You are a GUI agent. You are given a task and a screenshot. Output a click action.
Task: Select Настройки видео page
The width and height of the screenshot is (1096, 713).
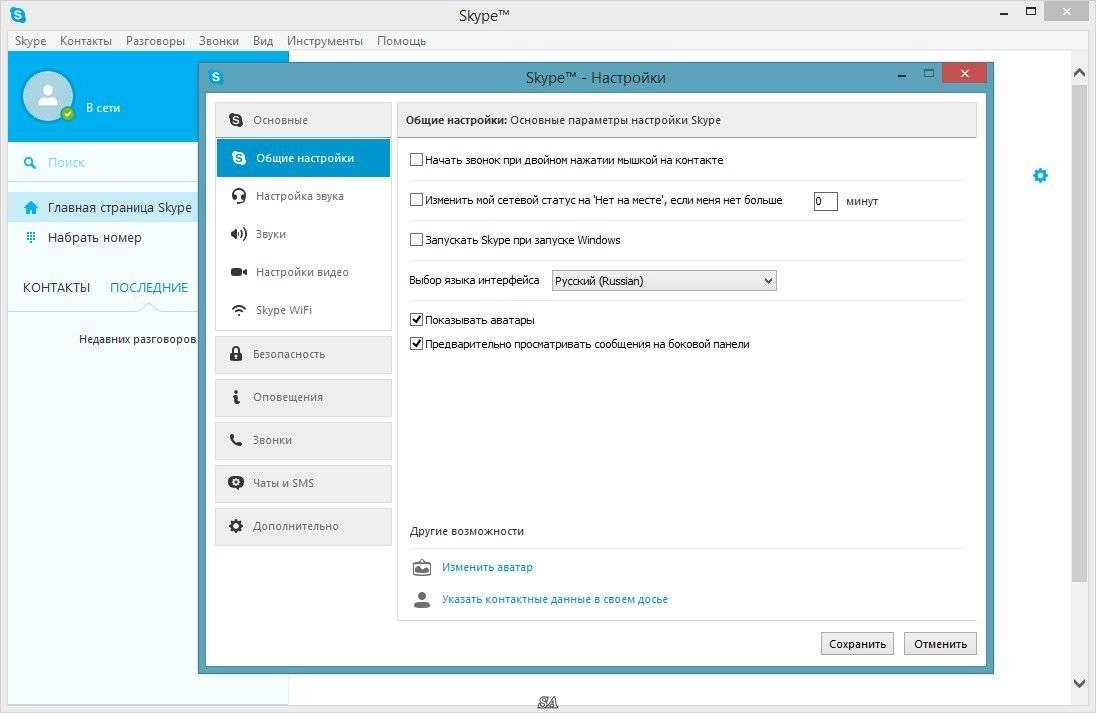pos(303,272)
